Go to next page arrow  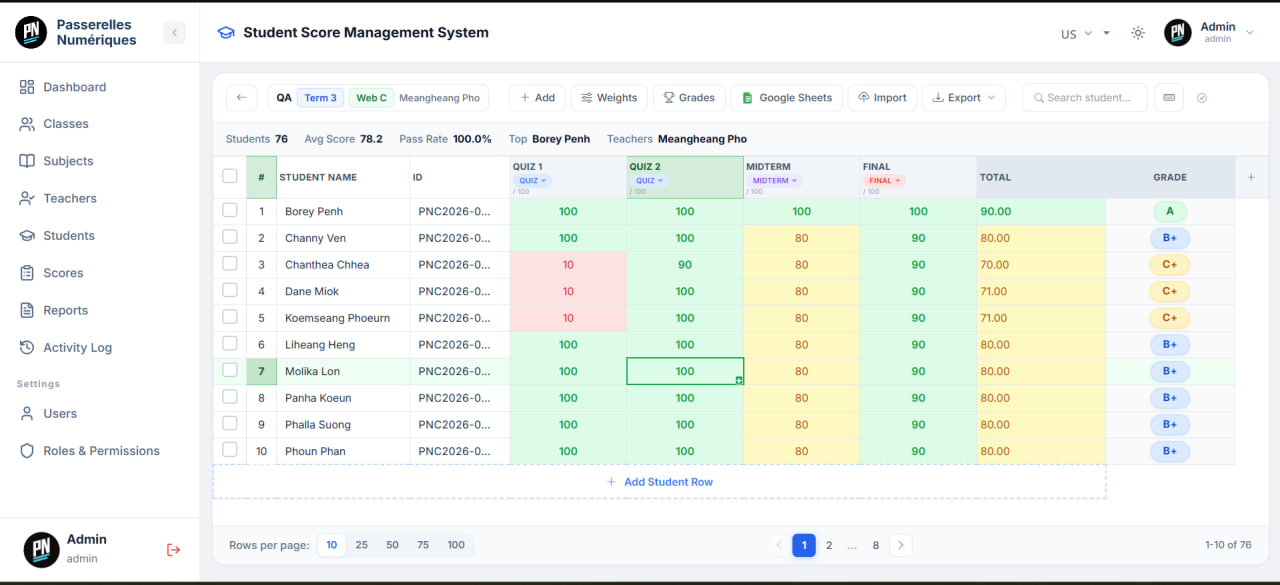[900, 545]
